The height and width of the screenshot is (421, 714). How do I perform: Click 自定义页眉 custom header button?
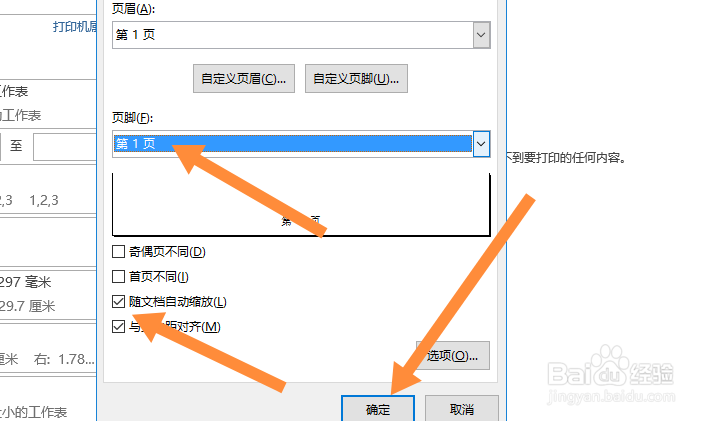click(x=244, y=79)
